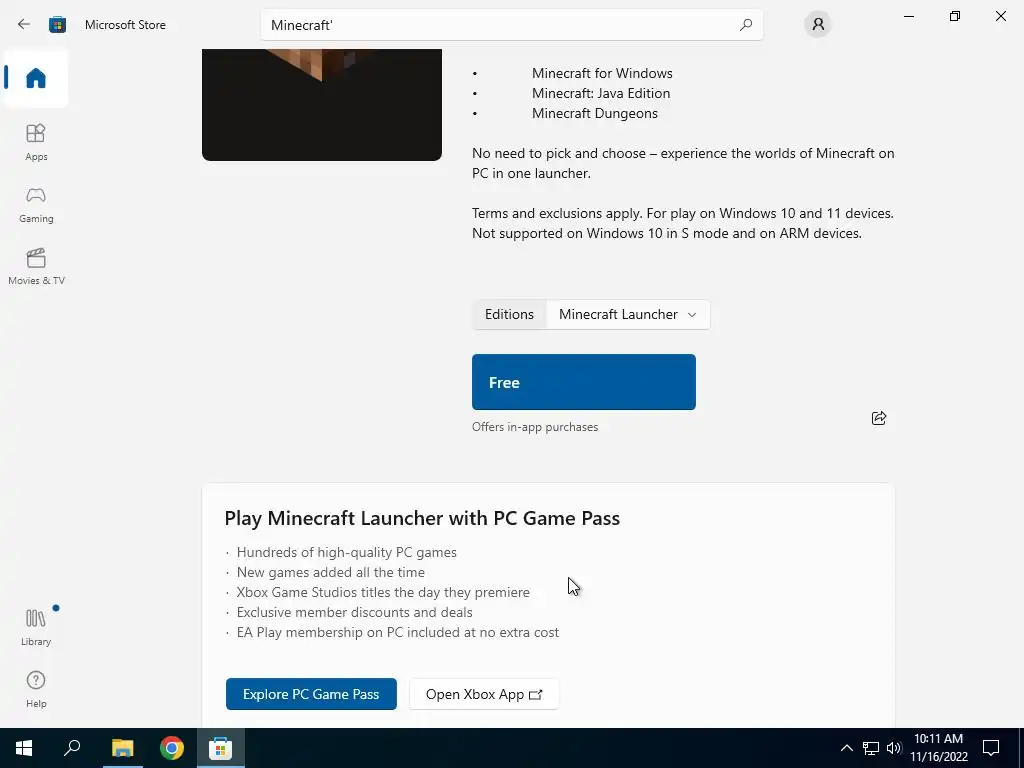Launch Google Chrome from taskbar

pyautogui.click(x=172, y=748)
